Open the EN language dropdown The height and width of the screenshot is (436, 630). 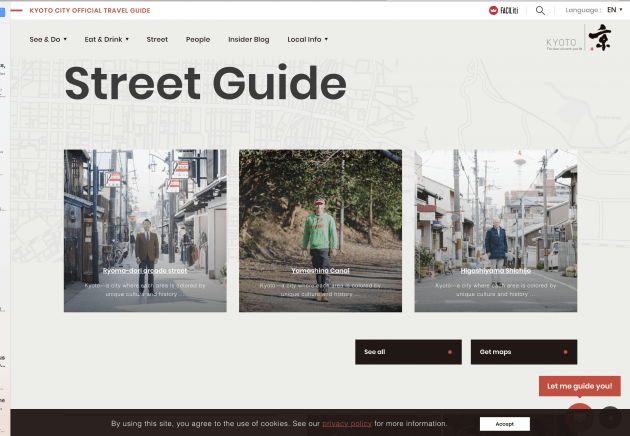[615, 10]
